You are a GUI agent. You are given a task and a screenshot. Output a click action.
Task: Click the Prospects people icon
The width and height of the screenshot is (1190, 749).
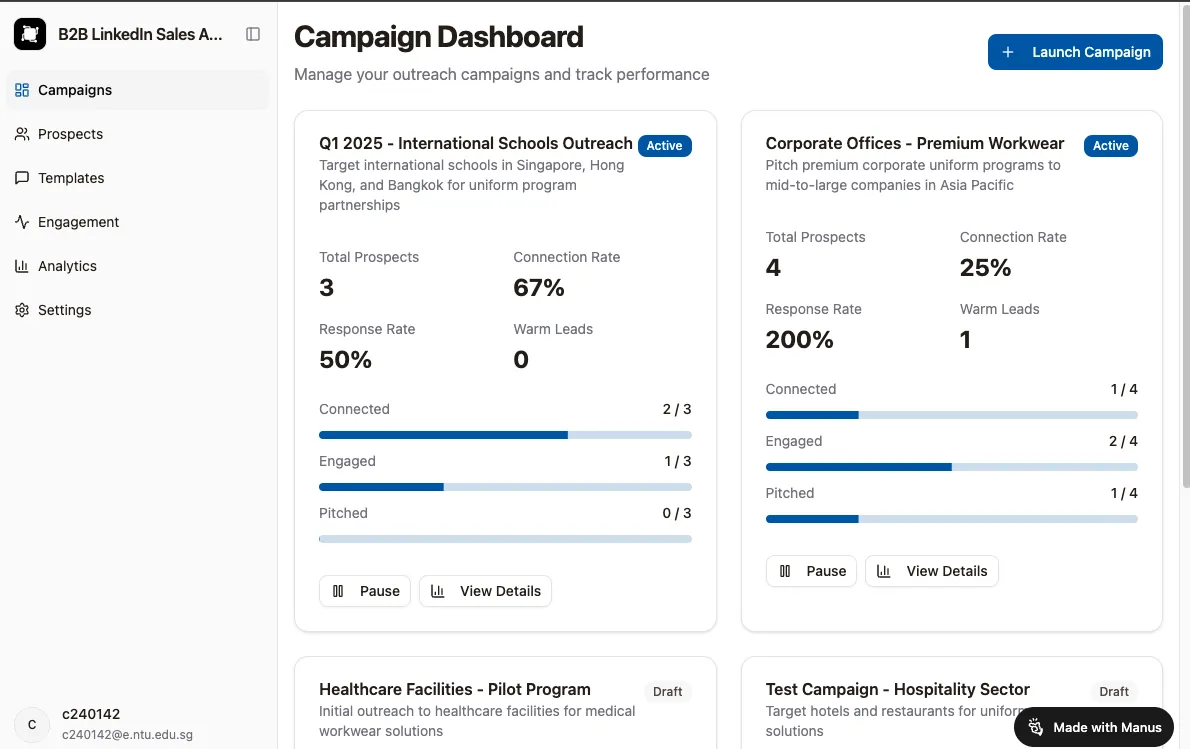tap(22, 134)
